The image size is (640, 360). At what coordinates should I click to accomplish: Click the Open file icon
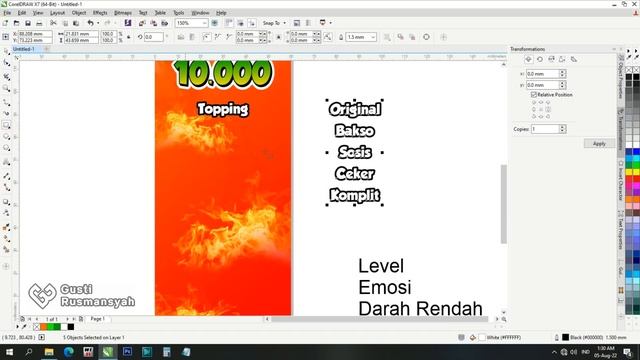click(16, 23)
